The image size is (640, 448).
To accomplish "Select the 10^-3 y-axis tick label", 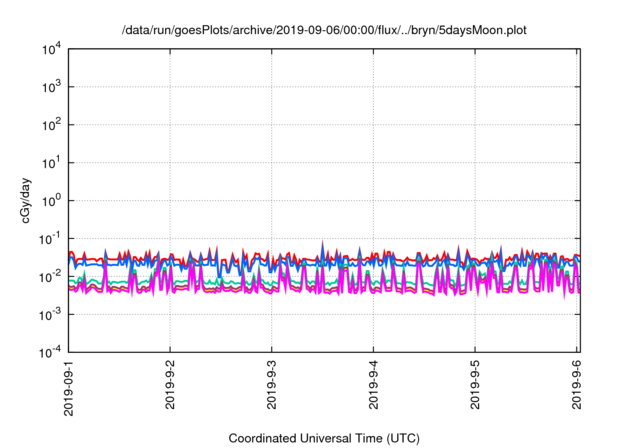I will pyautogui.click(x=49, y=315).
